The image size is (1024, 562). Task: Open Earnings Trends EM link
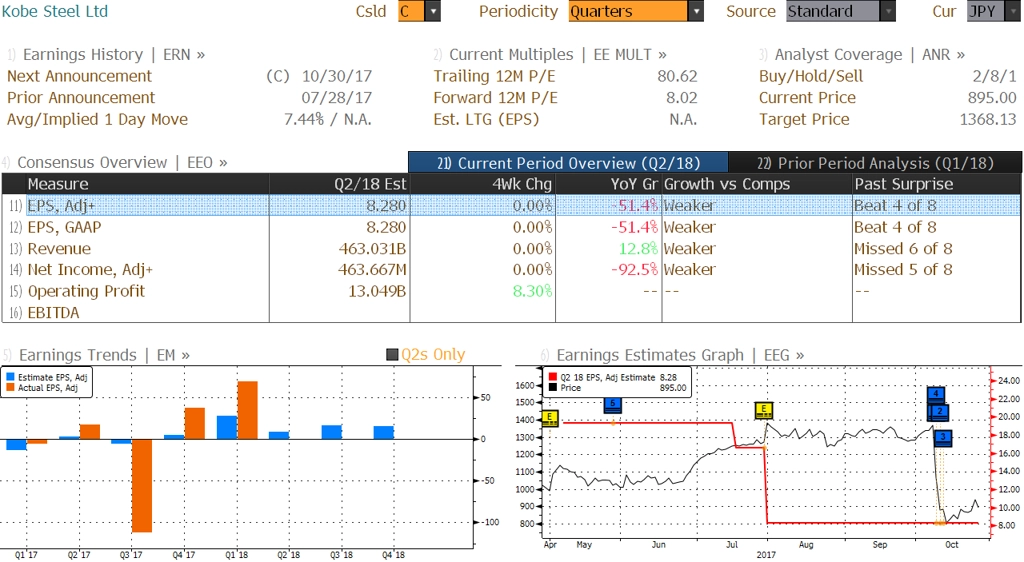[104, 355]
